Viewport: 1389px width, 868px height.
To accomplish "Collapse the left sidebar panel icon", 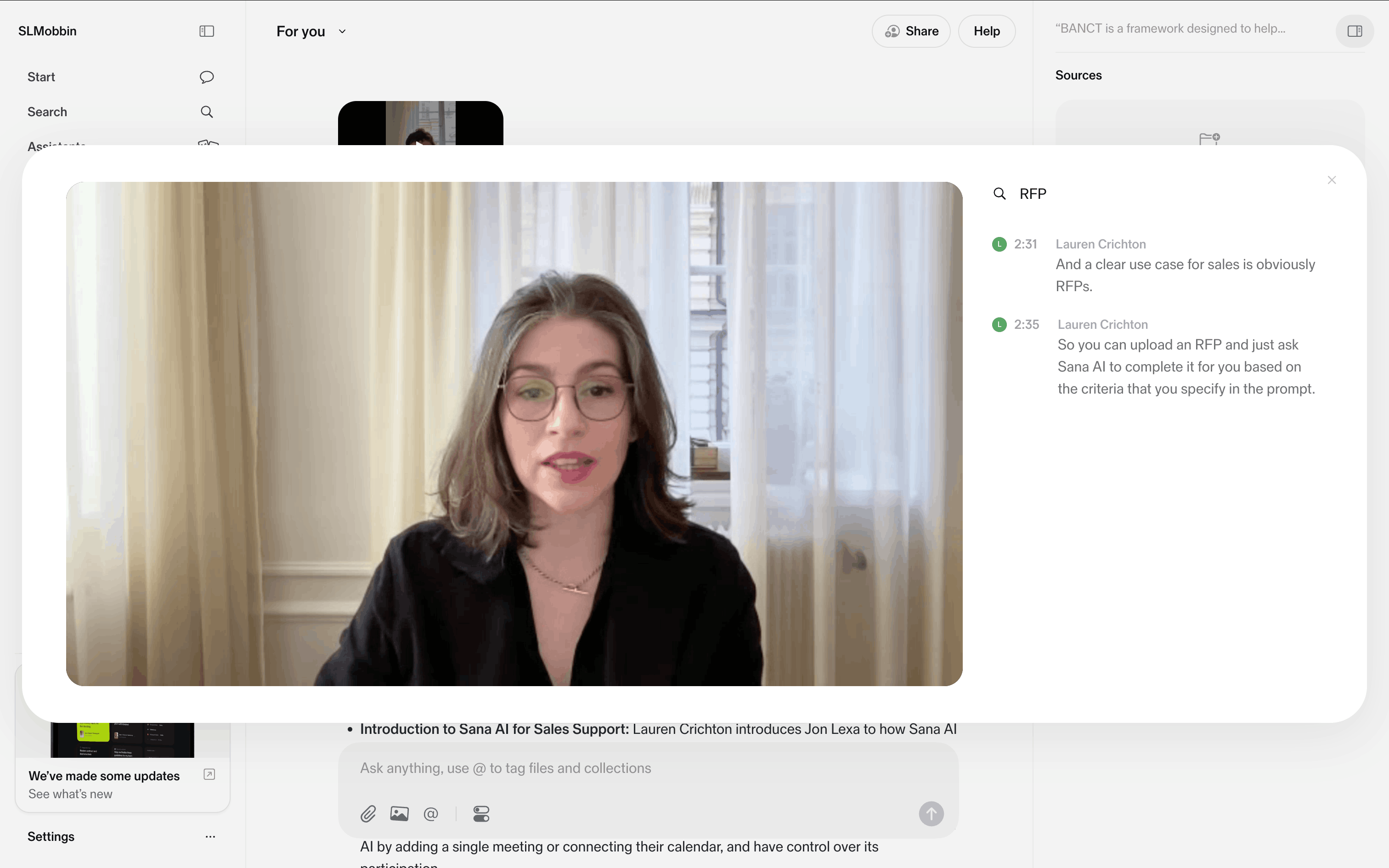I will (x=207, y=31).
